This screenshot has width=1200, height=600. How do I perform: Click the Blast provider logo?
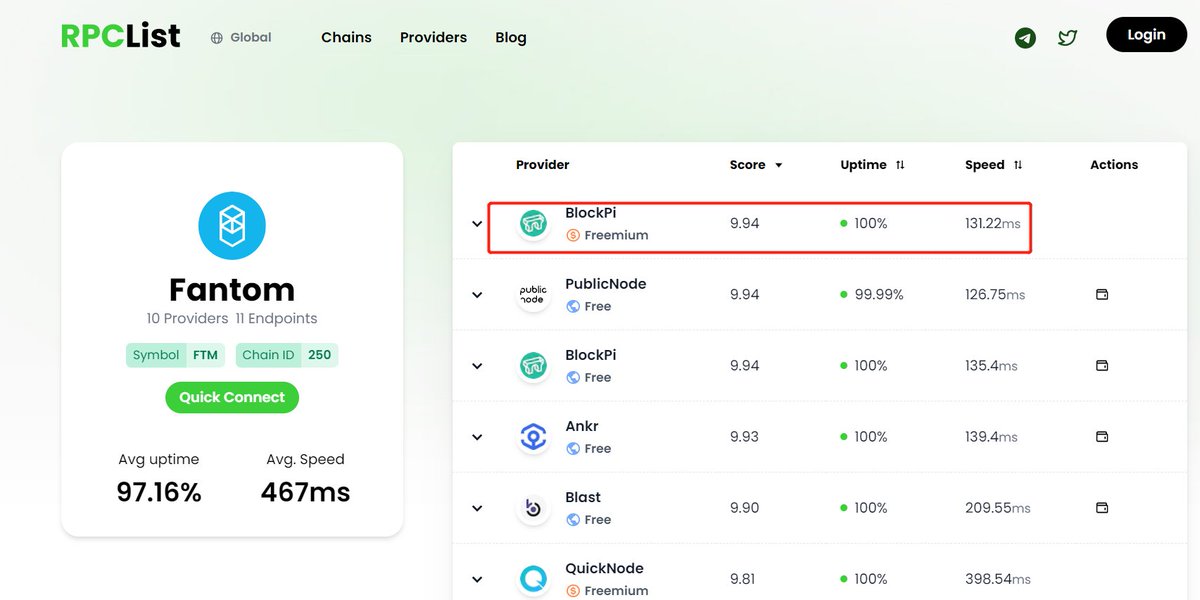(x=533, y=507)
